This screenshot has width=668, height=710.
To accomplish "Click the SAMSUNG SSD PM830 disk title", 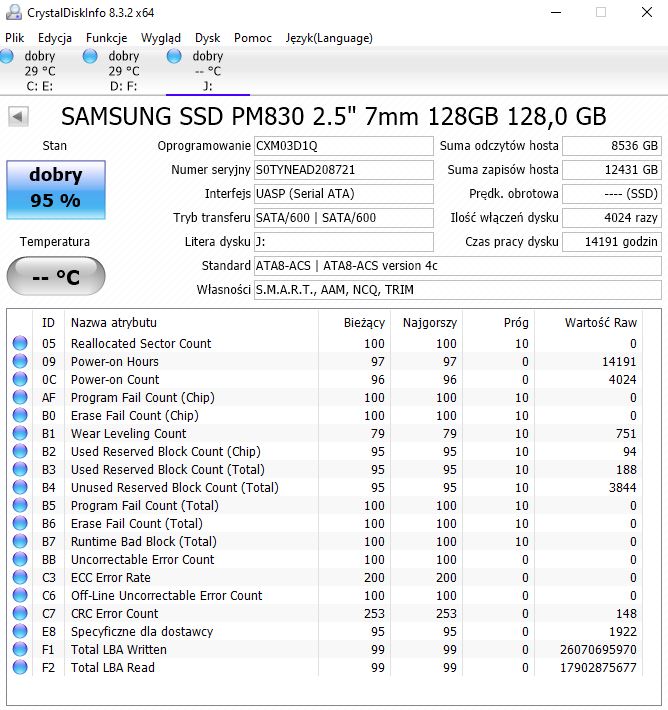I will pos(334,117).
